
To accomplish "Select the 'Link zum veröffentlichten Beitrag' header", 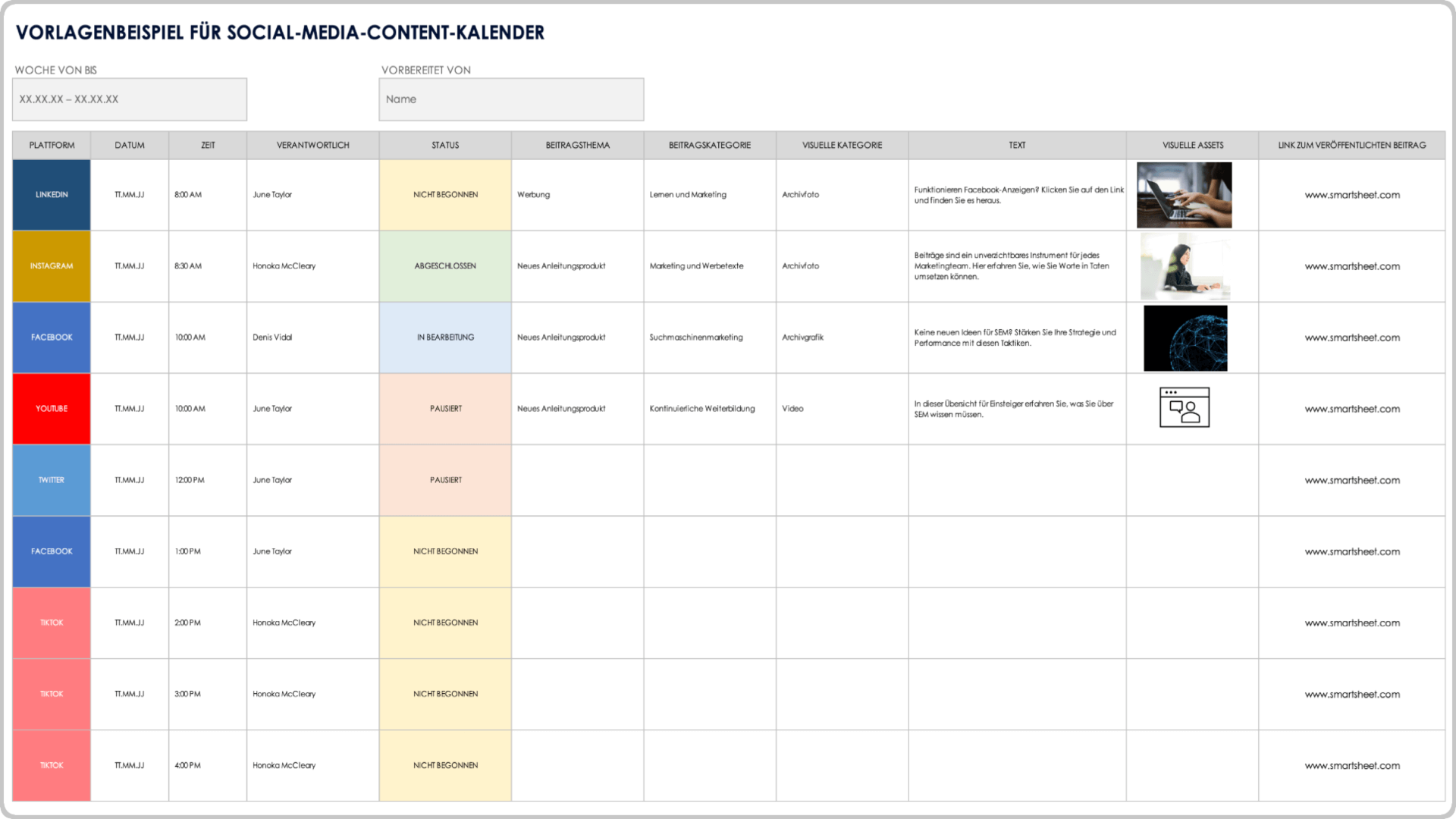I will pos(1352,145).
